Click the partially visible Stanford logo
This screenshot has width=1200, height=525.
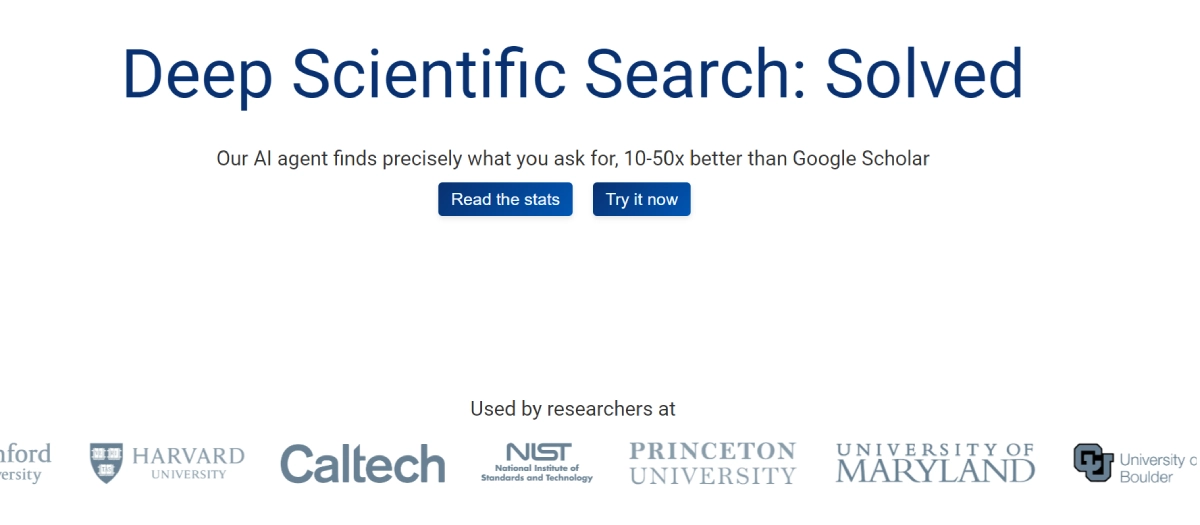[x=25, y=463]
